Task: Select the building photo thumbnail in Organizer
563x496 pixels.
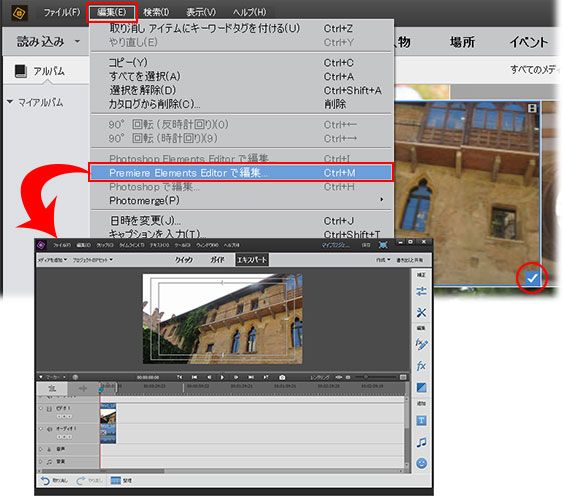Action: [x=467, y=193]
